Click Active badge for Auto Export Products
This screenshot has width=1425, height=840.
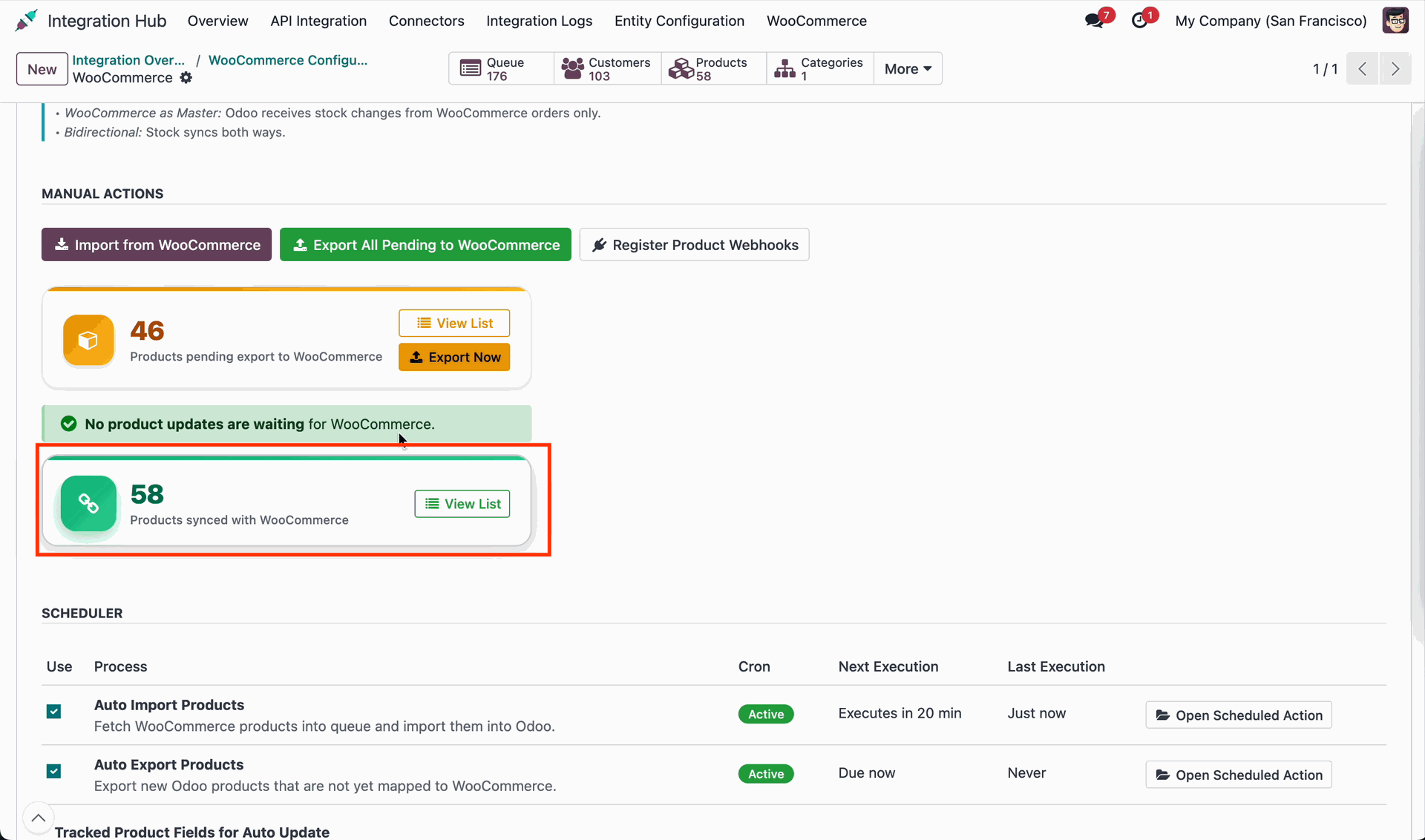pos(766,774)
